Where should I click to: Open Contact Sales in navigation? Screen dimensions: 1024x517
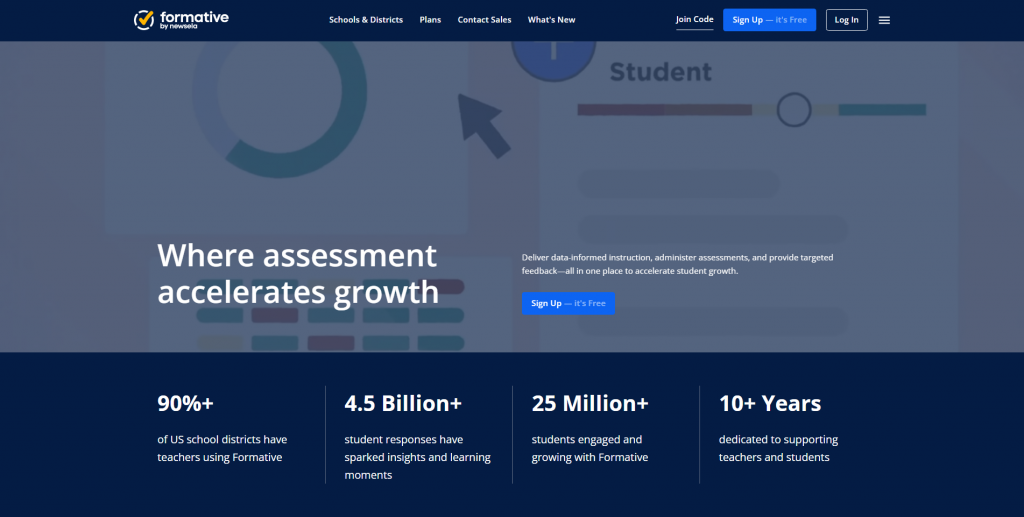click(x=484, y=20)
